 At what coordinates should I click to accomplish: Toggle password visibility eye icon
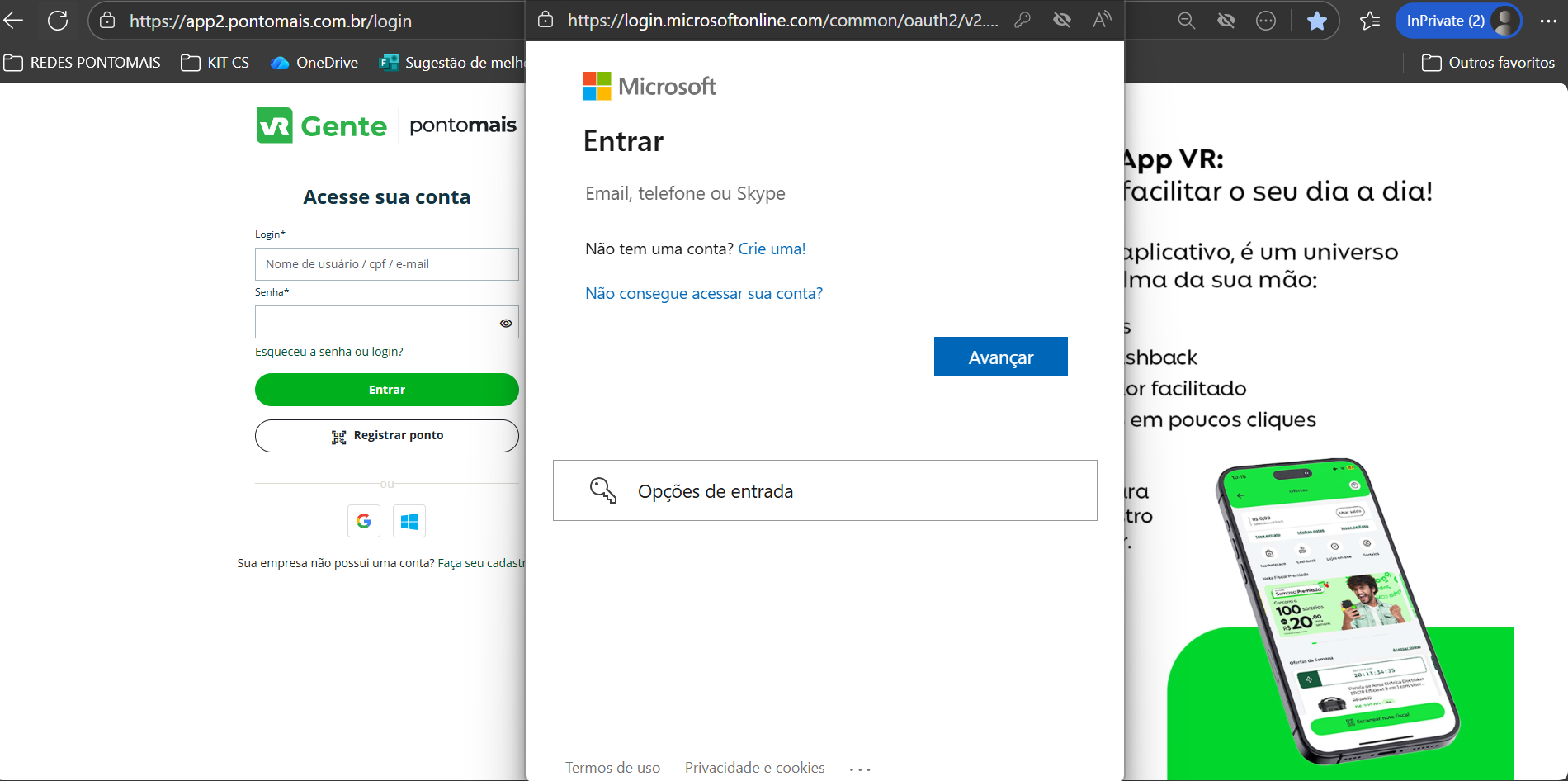(x=506, y=323)
